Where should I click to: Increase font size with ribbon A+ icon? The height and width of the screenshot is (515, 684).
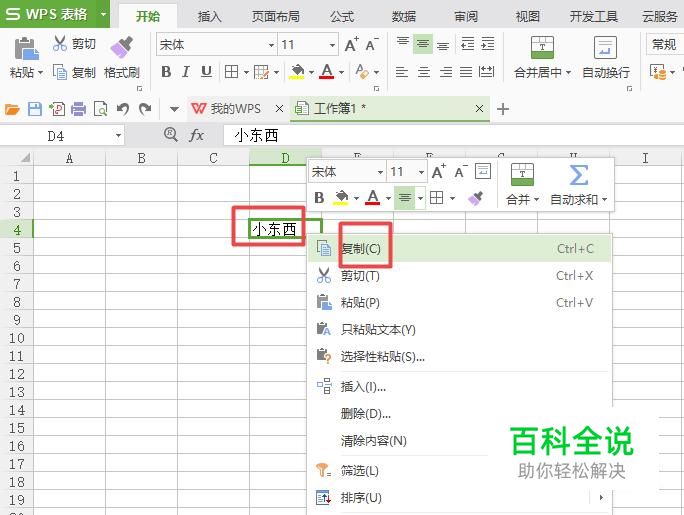pos(352,44)
